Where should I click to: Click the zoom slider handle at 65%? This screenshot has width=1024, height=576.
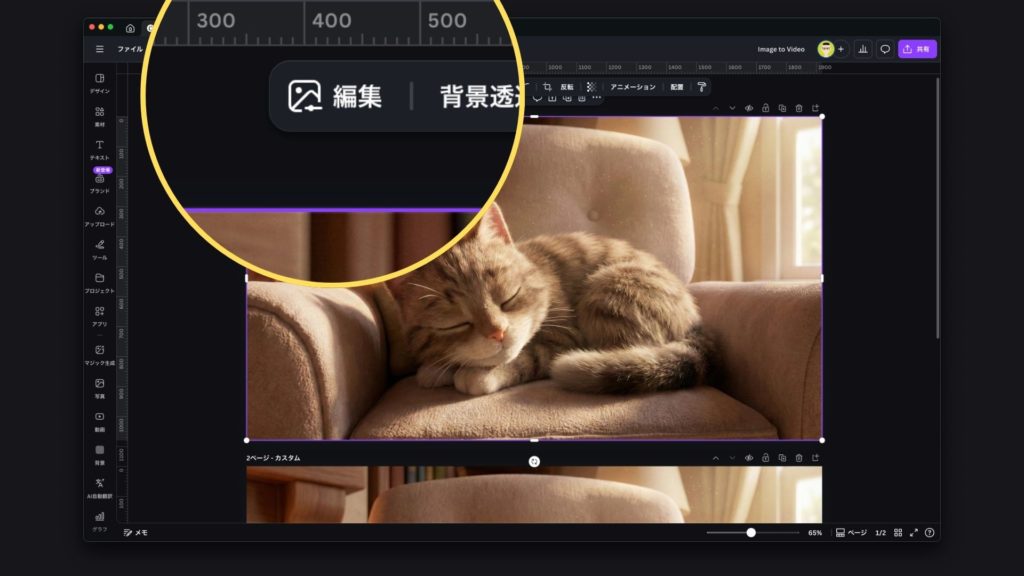tap(751, 533)
